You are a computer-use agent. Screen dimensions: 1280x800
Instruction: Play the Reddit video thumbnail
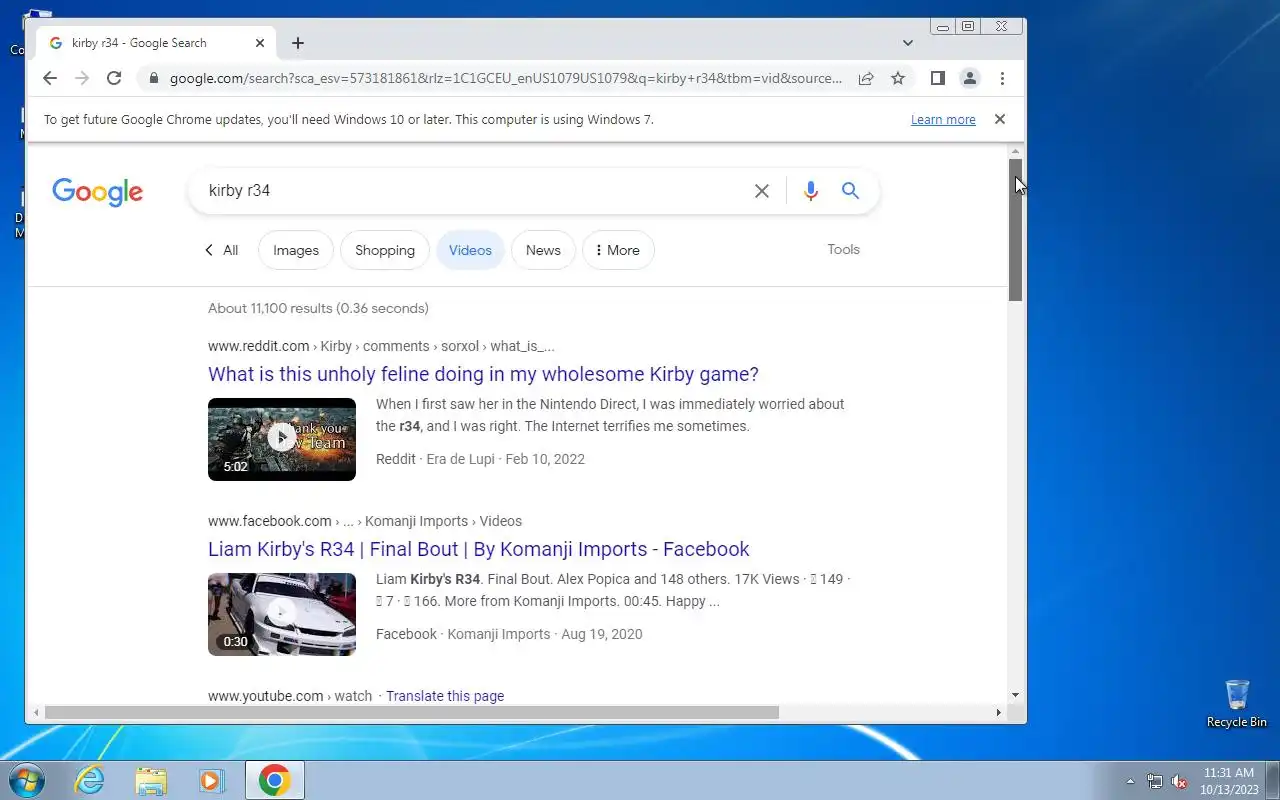pyautogui.click(x=282, y=439)
